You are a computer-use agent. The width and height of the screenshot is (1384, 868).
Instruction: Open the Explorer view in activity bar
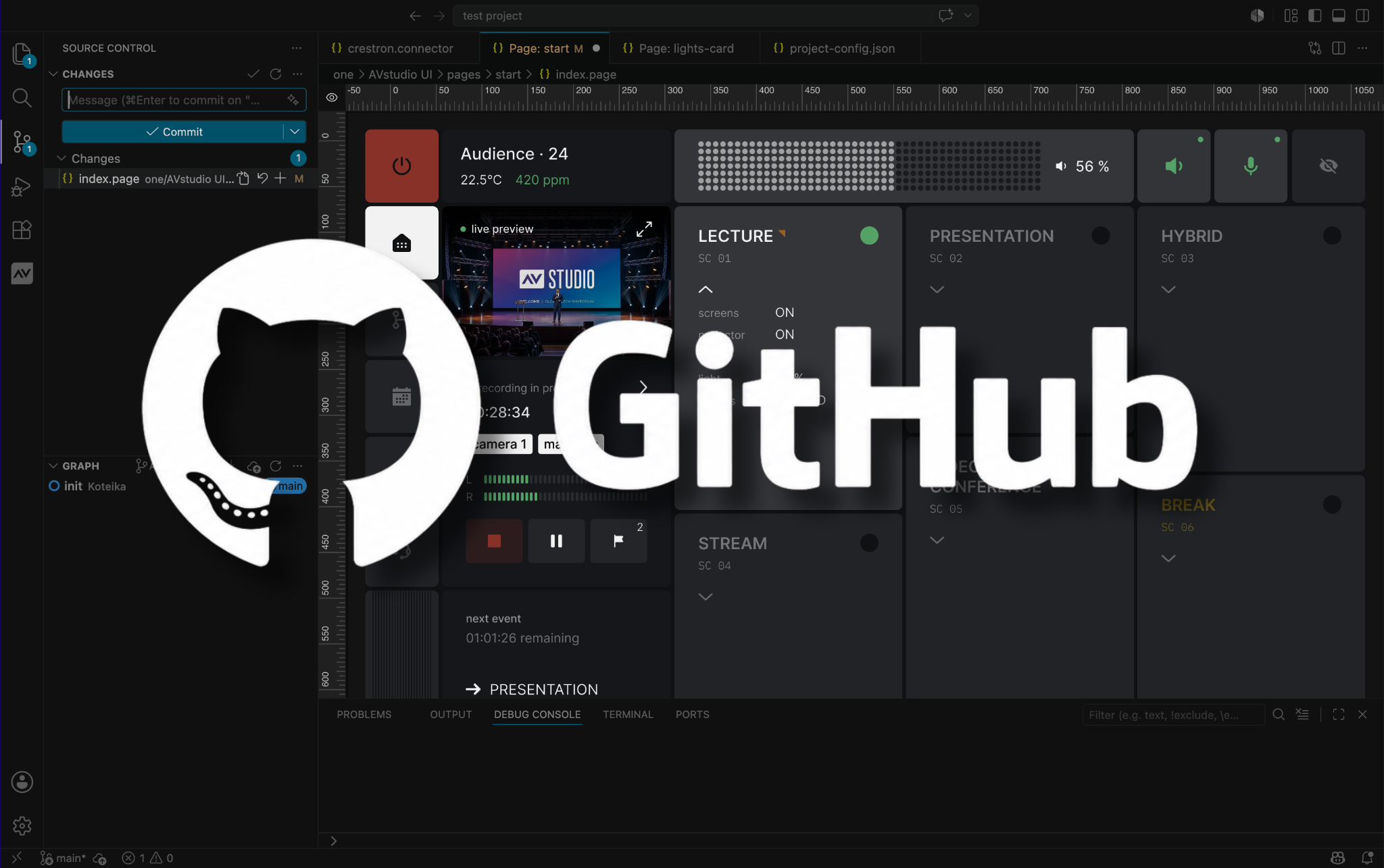coord(22,53)
